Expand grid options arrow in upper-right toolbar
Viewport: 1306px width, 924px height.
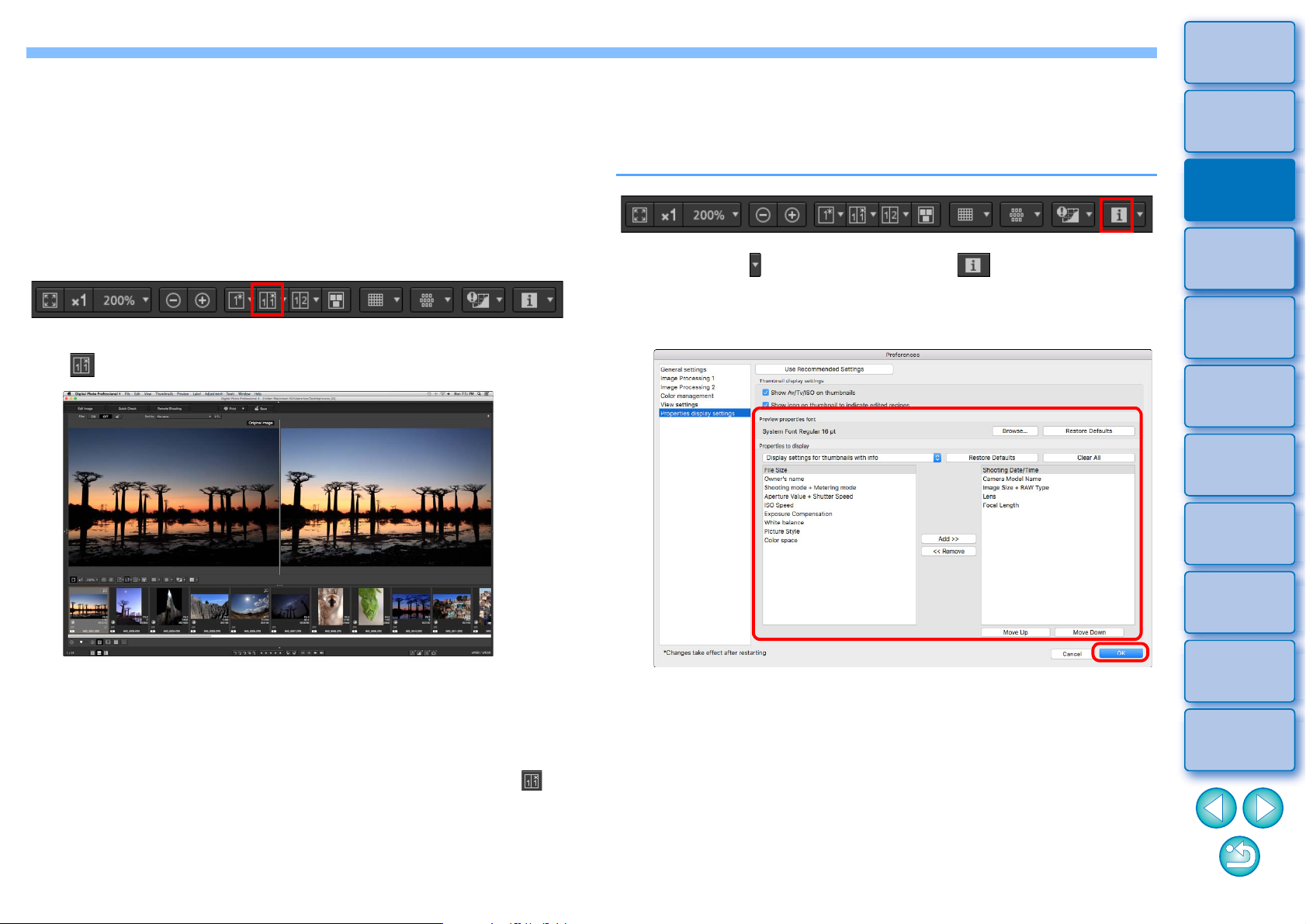tap(986, 215)
